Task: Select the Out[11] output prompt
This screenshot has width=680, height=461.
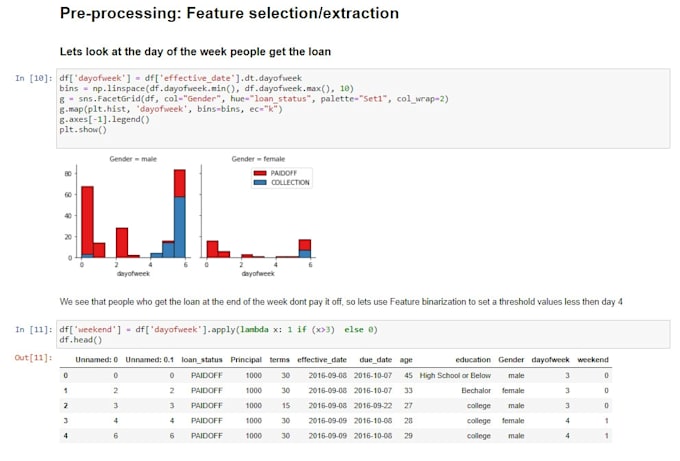Action: click(x=33, y=358)
